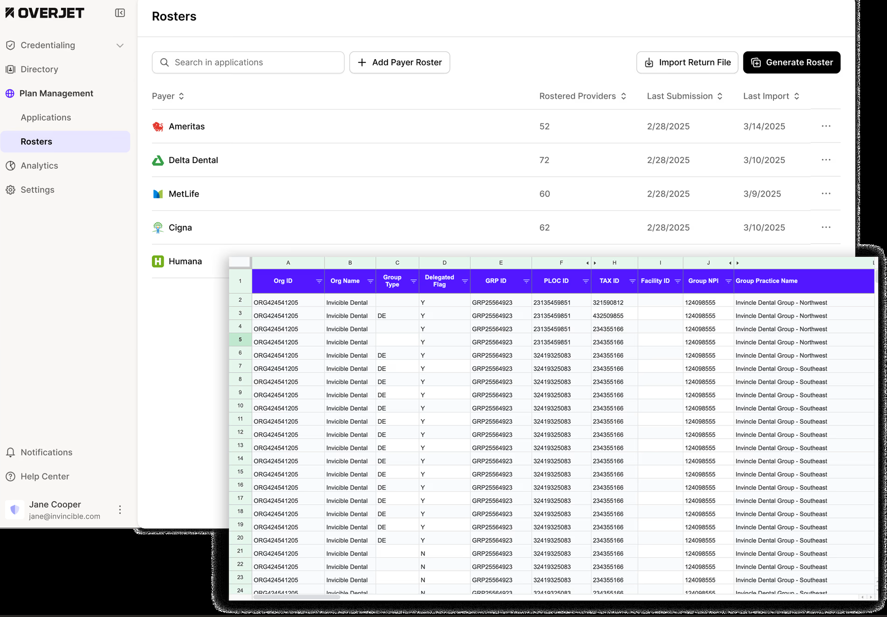Screen dimensions: 887x617
Task: Collapse the sidebar panel icon
Action: 120,13
